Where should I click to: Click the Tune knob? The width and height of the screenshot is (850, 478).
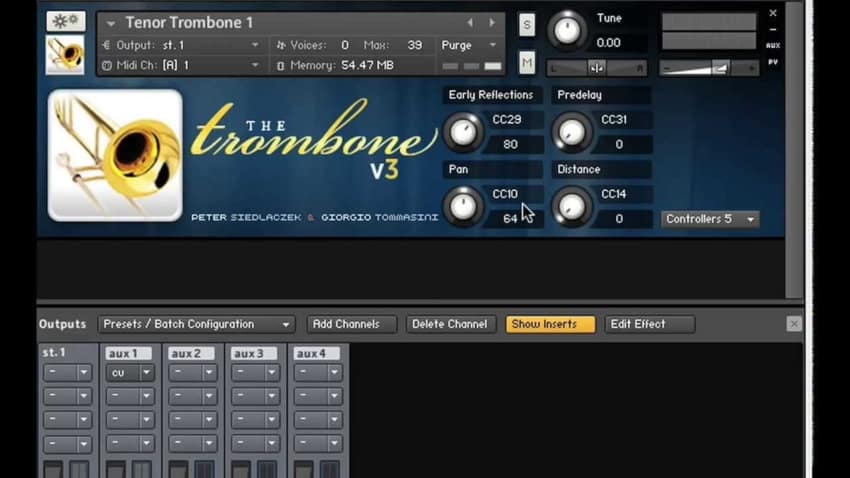567,30
